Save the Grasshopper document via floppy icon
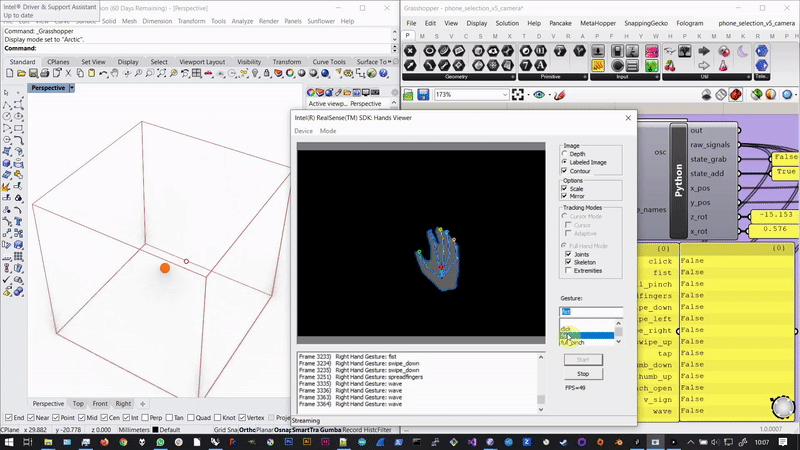This screenshot has width=800, height=450. coord(424,95)
